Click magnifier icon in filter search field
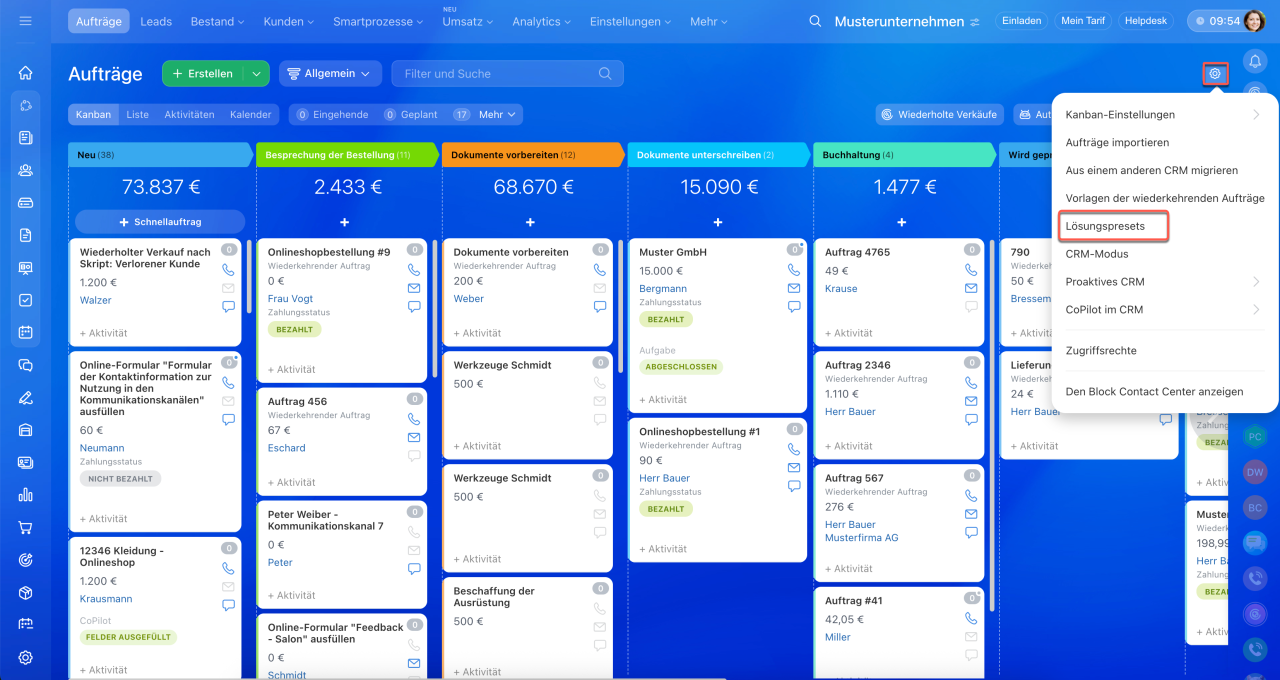This screenshot has width=1280, height=680. click(x=605, y=73)
